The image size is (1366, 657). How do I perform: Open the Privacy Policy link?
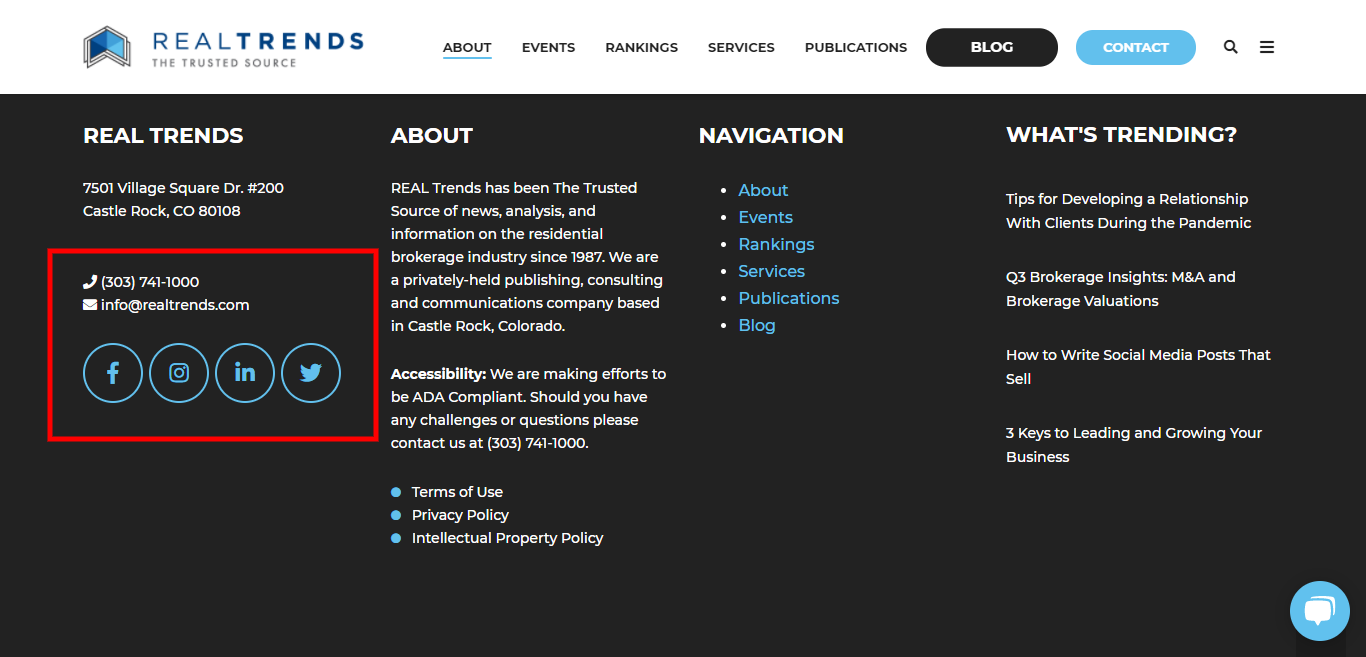pos(460,515)
